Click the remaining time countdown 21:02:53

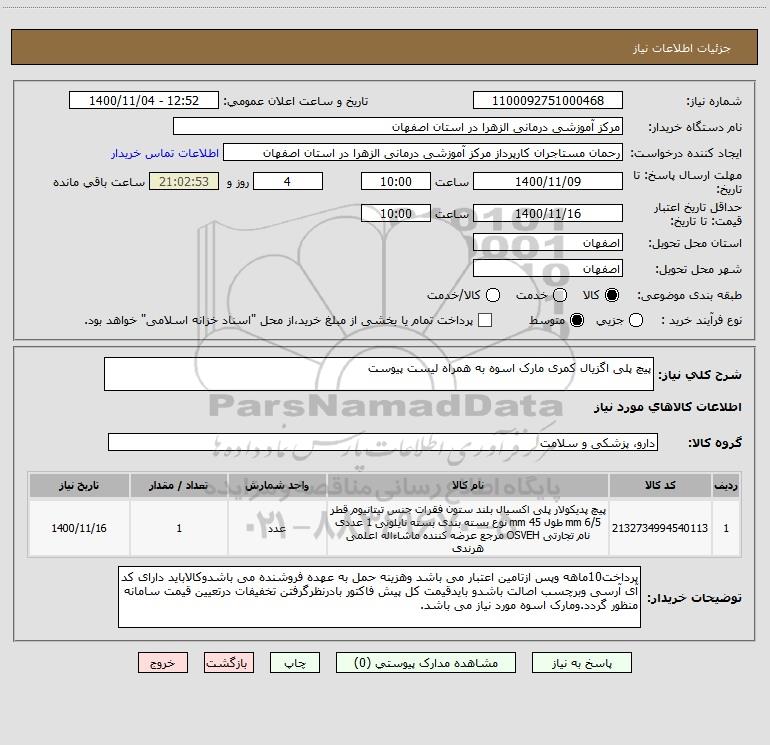(184, 181)
